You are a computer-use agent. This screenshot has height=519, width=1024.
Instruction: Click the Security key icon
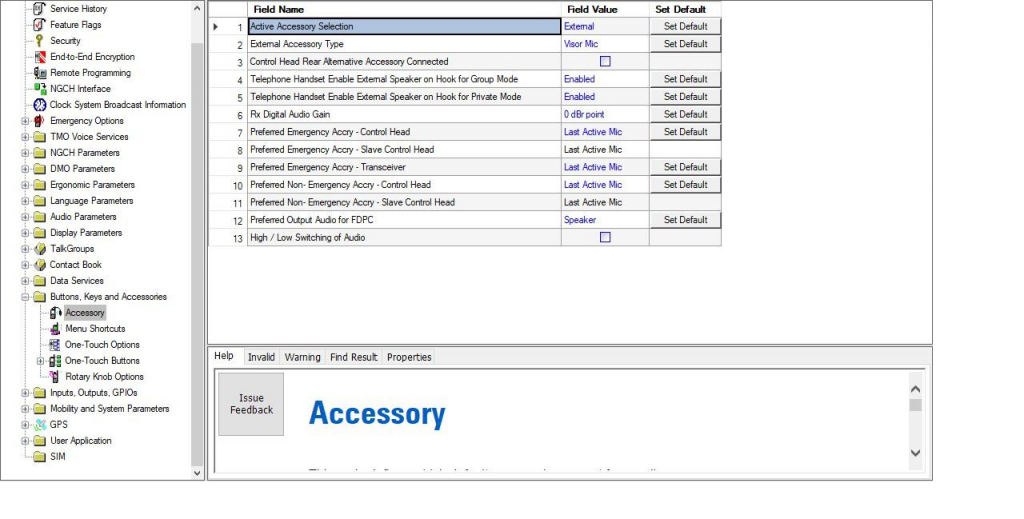click(x=39, y=40)
